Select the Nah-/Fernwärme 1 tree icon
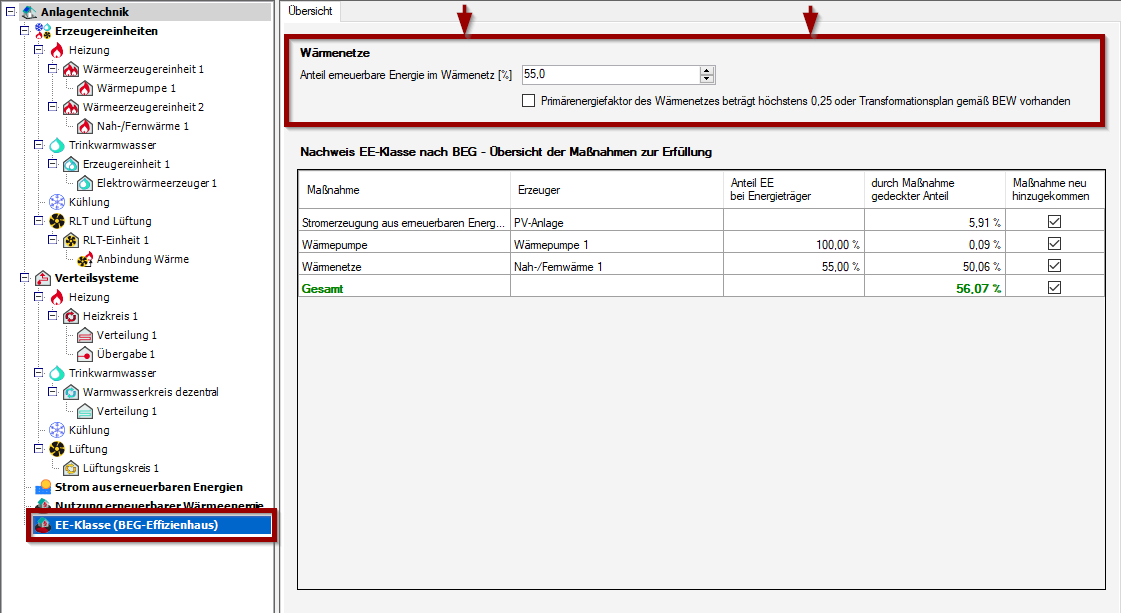This screenshot has width=1121, height=613. tap(84, 126)
